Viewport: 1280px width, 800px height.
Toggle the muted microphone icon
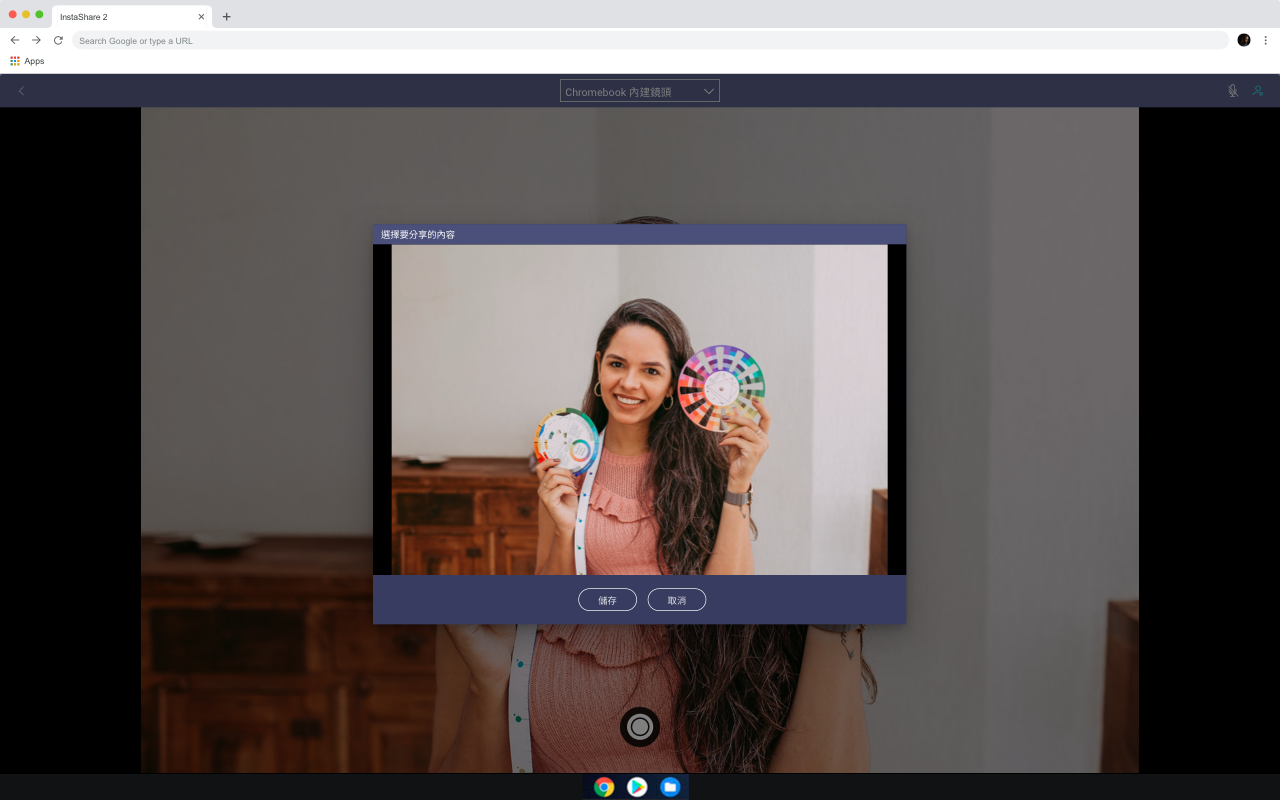pyautogui.click(x=1233, y=91)
